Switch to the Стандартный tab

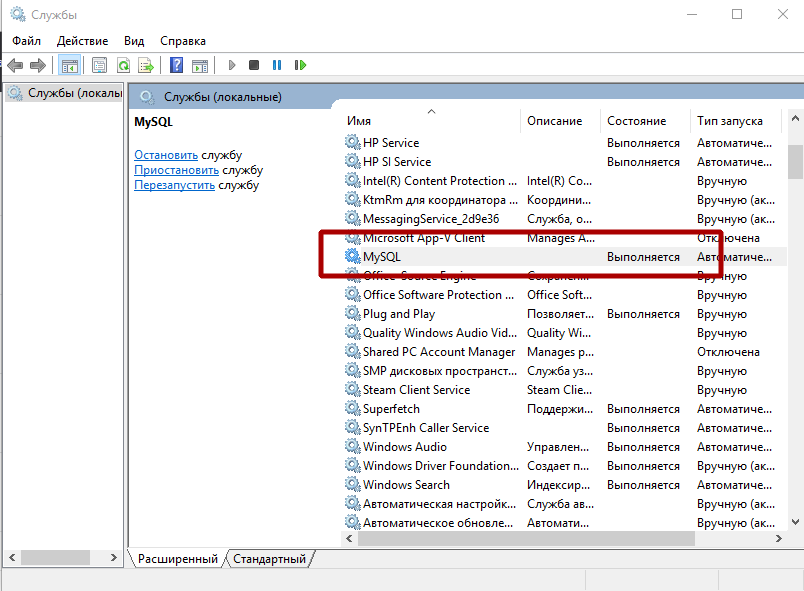click(x=269, y=559)
